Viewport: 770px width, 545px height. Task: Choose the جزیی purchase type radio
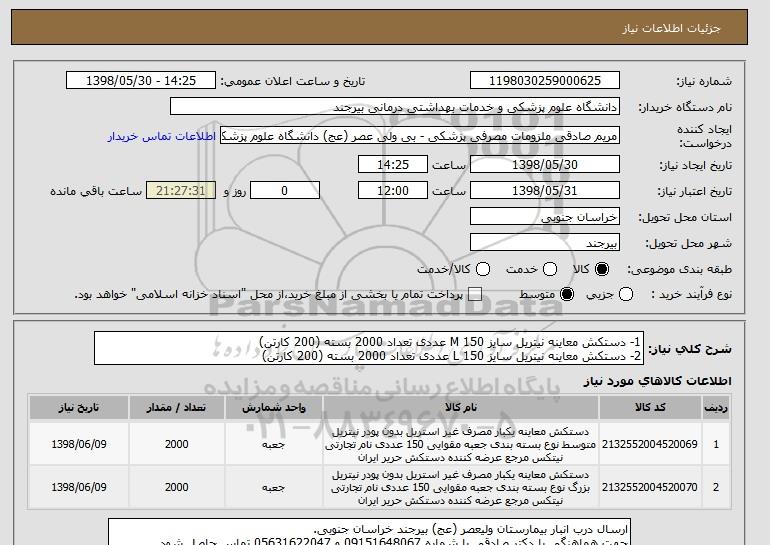pyautogui.click(x=626, y=295)
